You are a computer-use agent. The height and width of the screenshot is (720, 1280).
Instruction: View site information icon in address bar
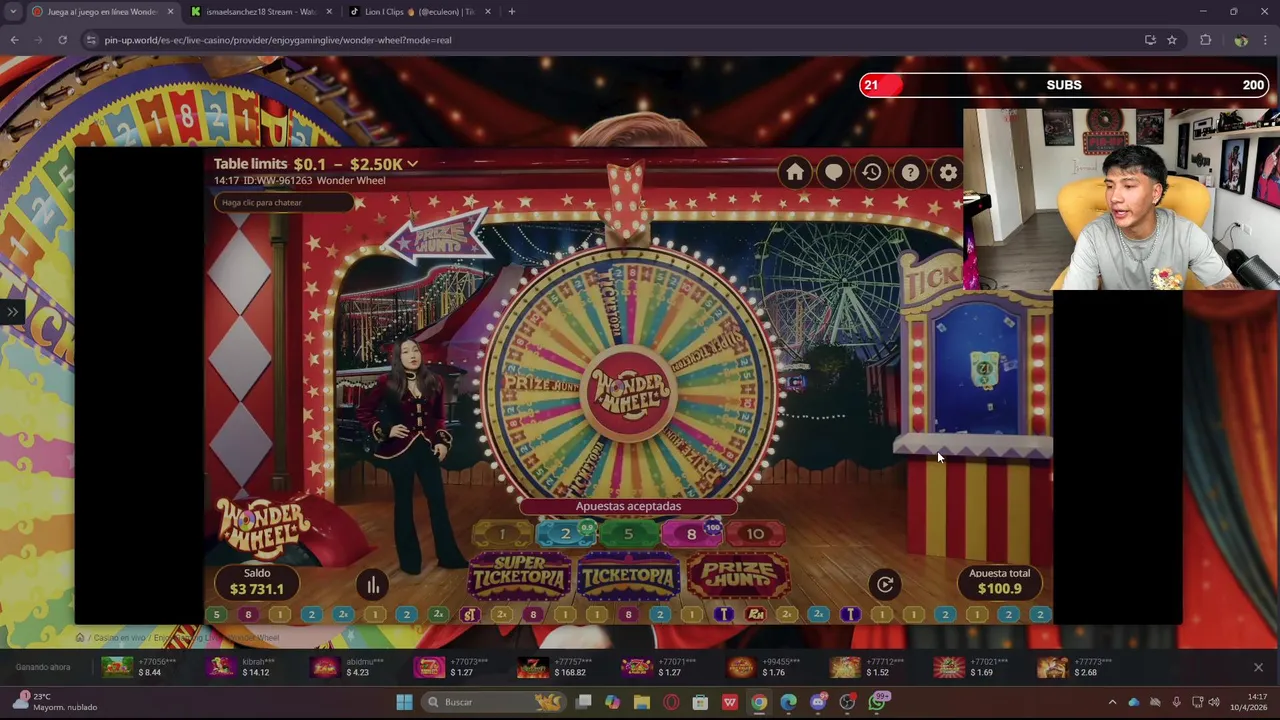pos(91,40)
